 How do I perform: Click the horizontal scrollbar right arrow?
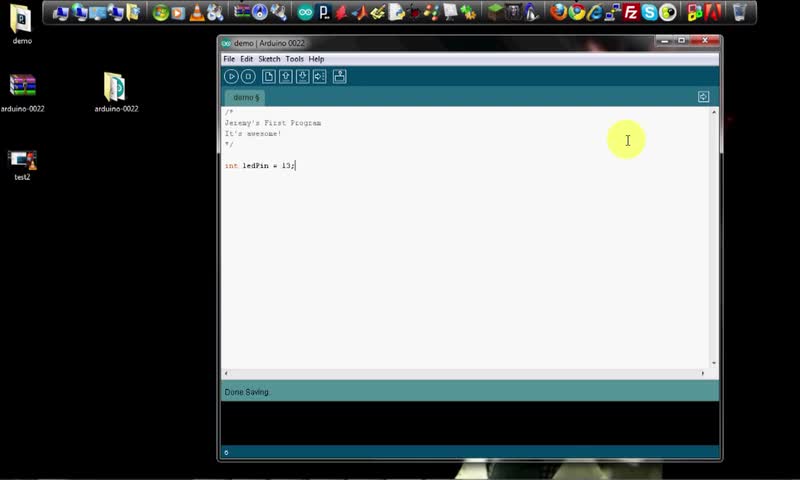pos(703,373)
